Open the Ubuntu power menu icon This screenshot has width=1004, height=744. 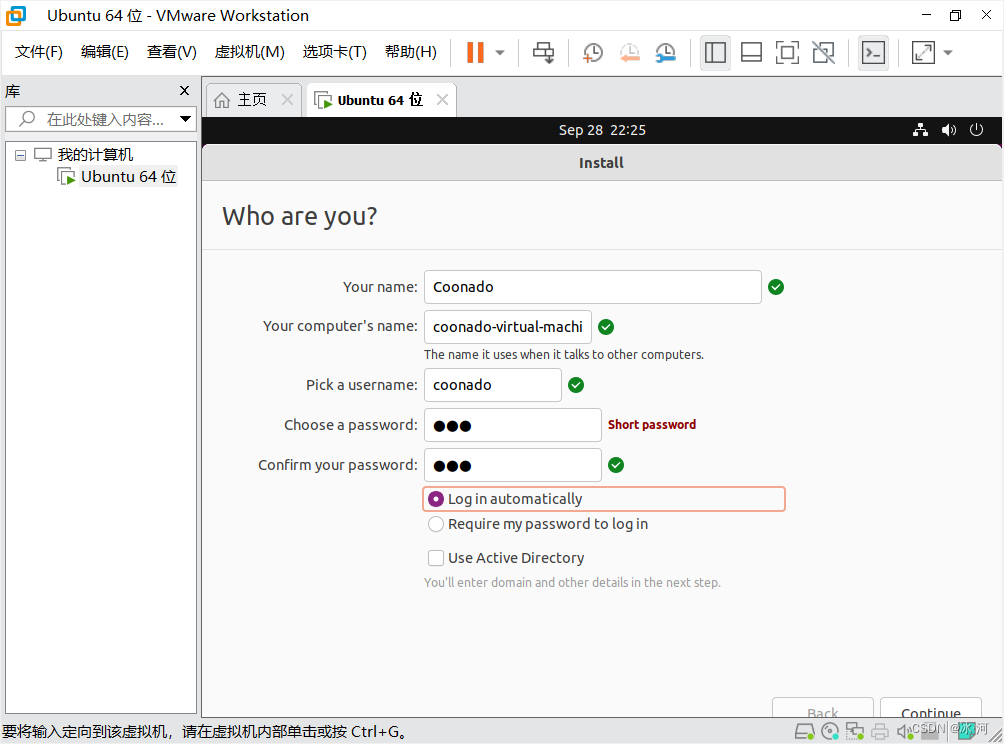[x=976, y=130]
